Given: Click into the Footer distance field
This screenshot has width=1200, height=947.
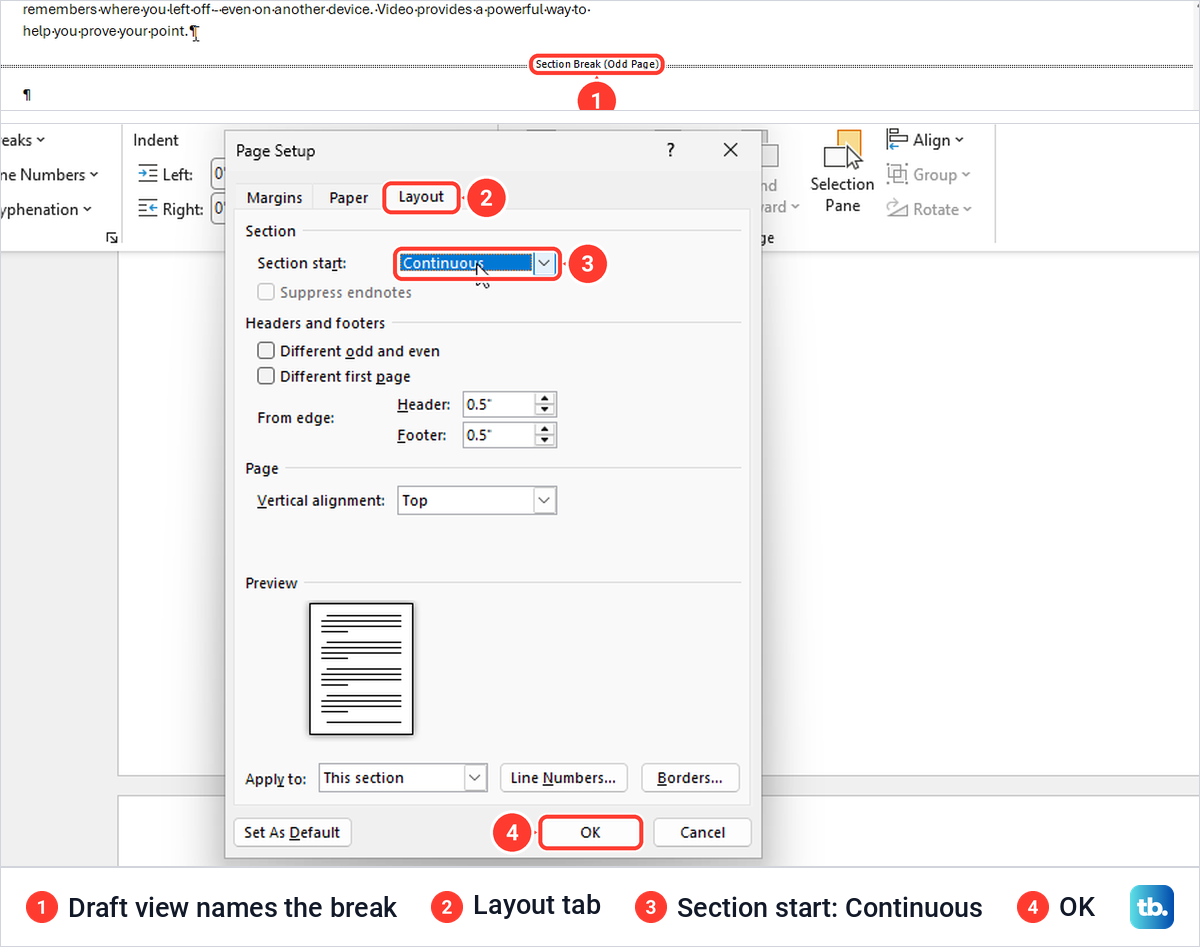Looking at the screenshot, I should [498, 434].
